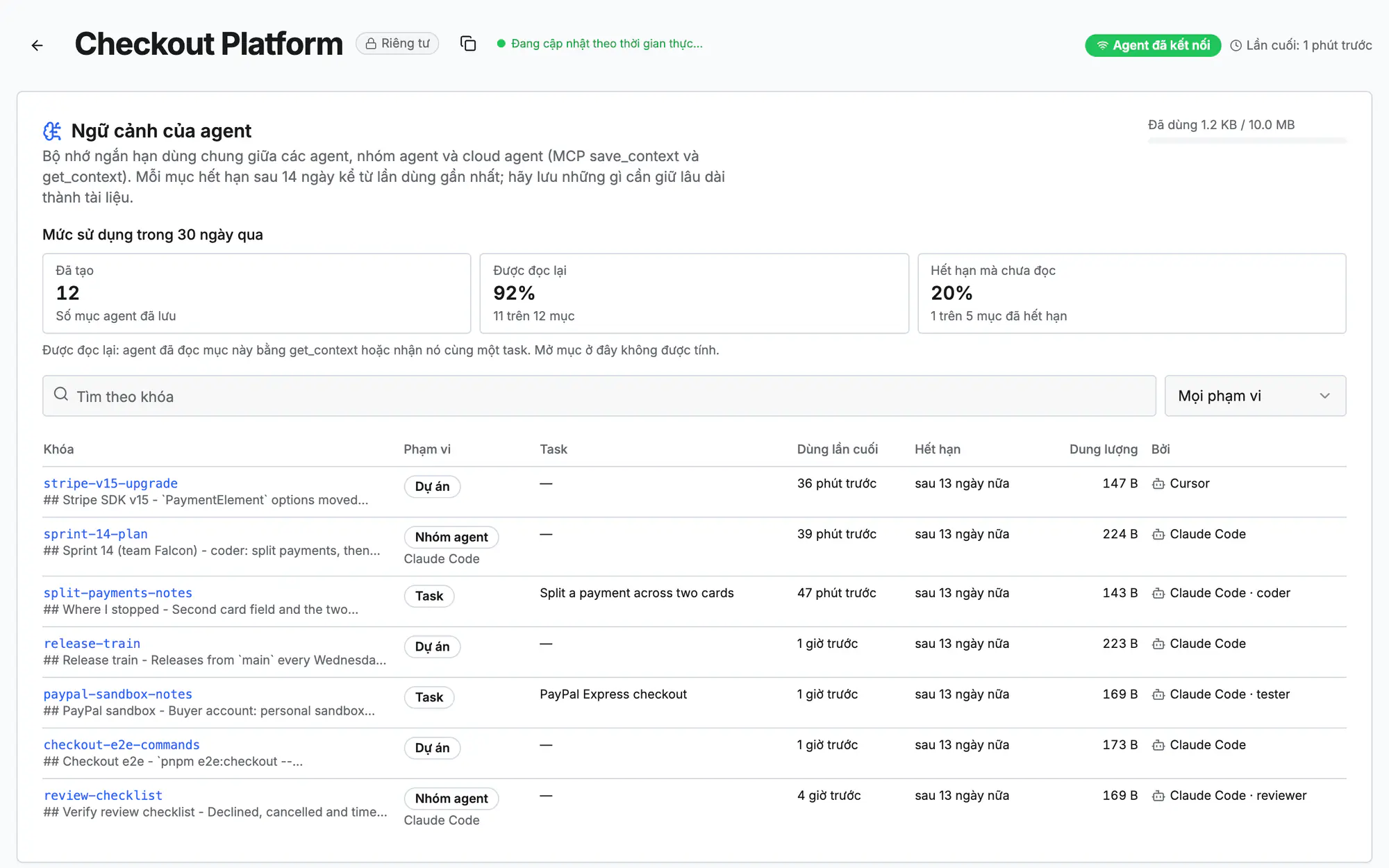
Task: Click the chevron in Mọi phạm vi dropdown
Action: click(1324, 396)
